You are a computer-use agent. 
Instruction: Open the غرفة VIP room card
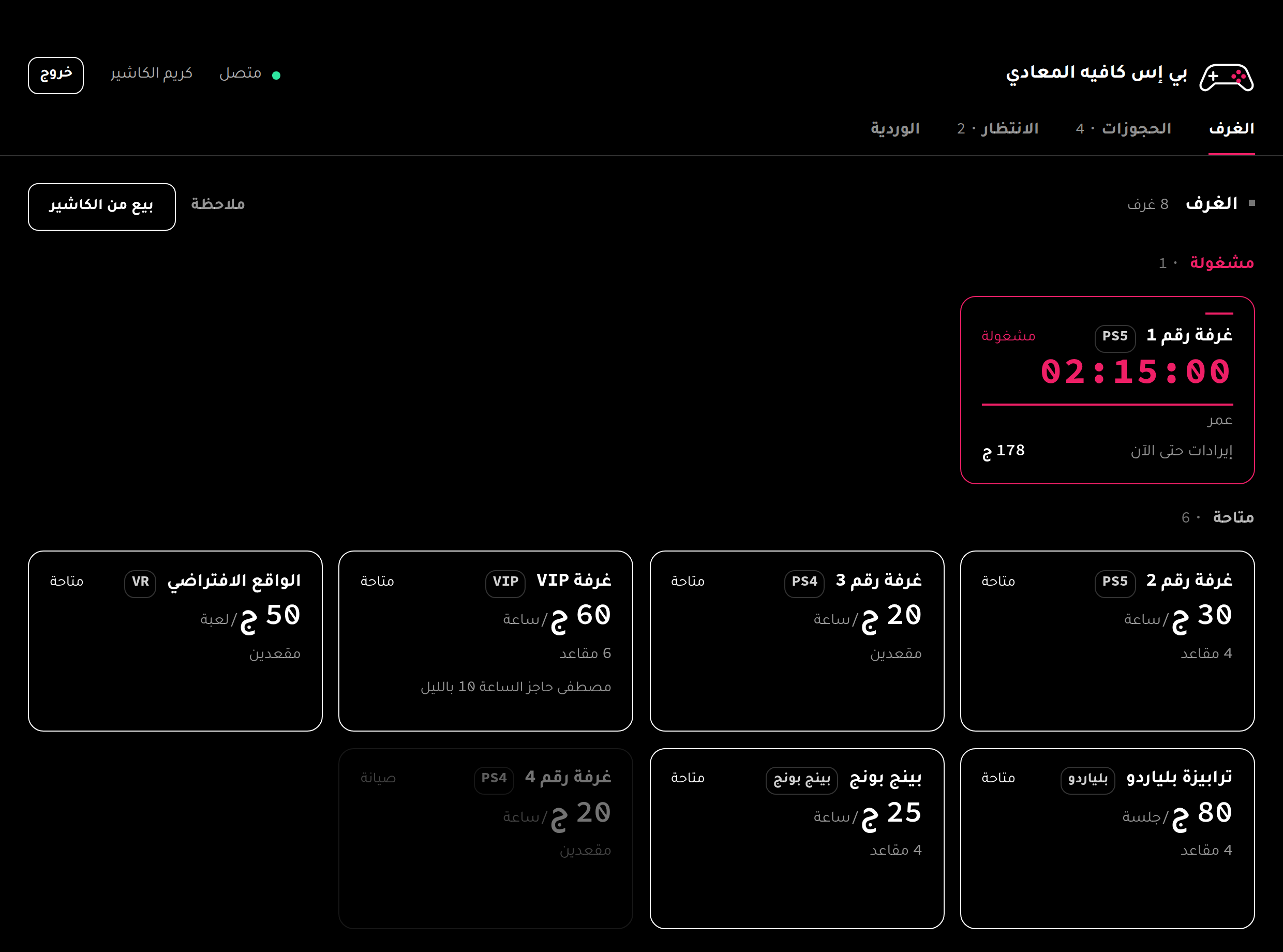486,641
